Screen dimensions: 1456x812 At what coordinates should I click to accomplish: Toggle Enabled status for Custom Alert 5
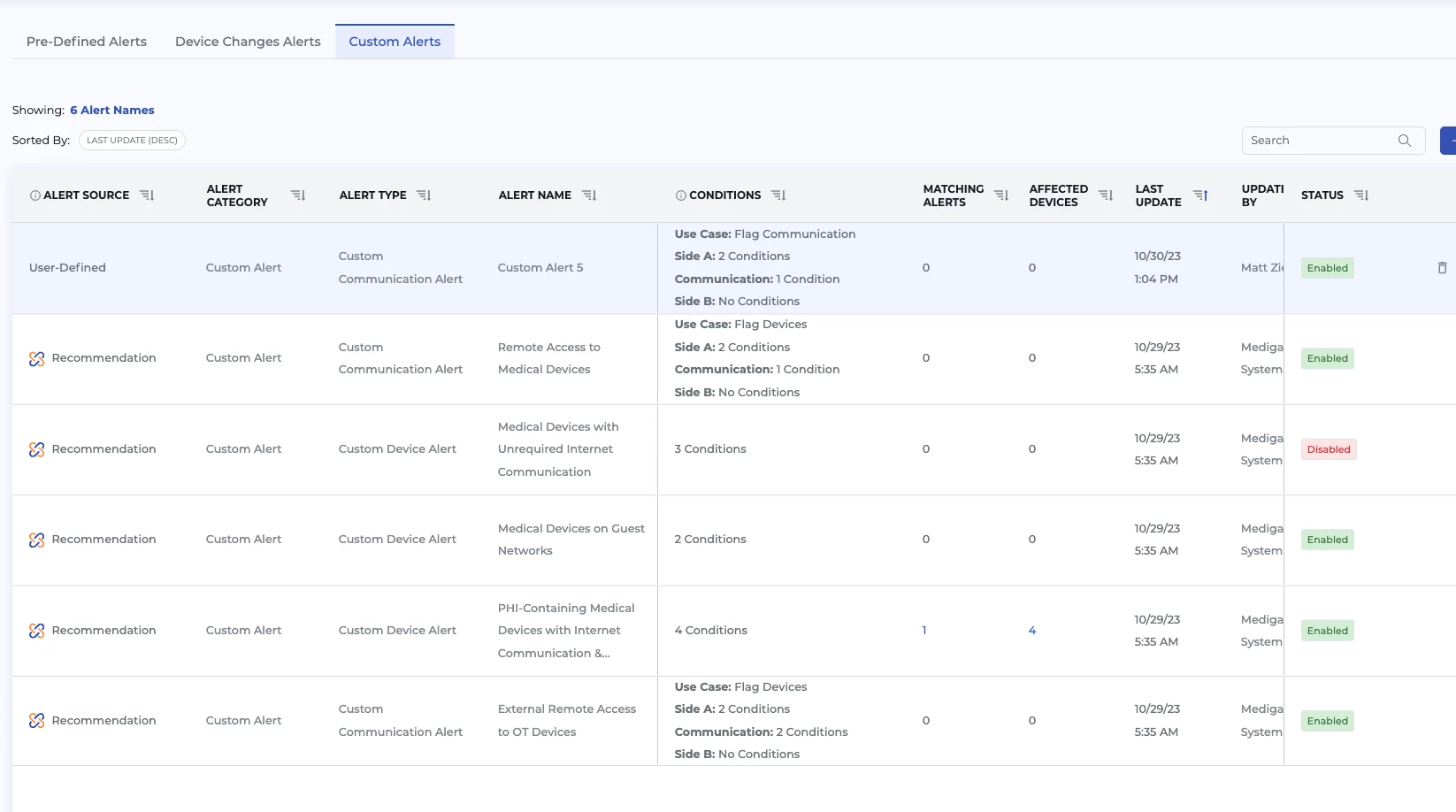tap(1327, 268)
